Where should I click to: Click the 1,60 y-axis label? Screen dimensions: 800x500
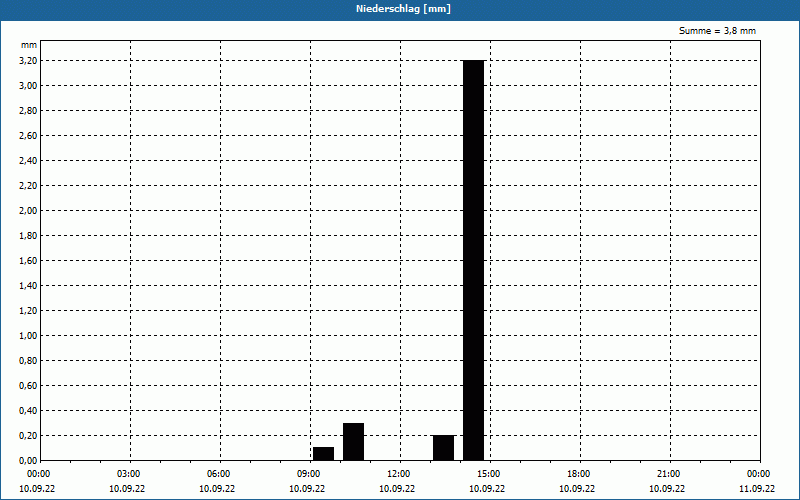click(28, 261)
